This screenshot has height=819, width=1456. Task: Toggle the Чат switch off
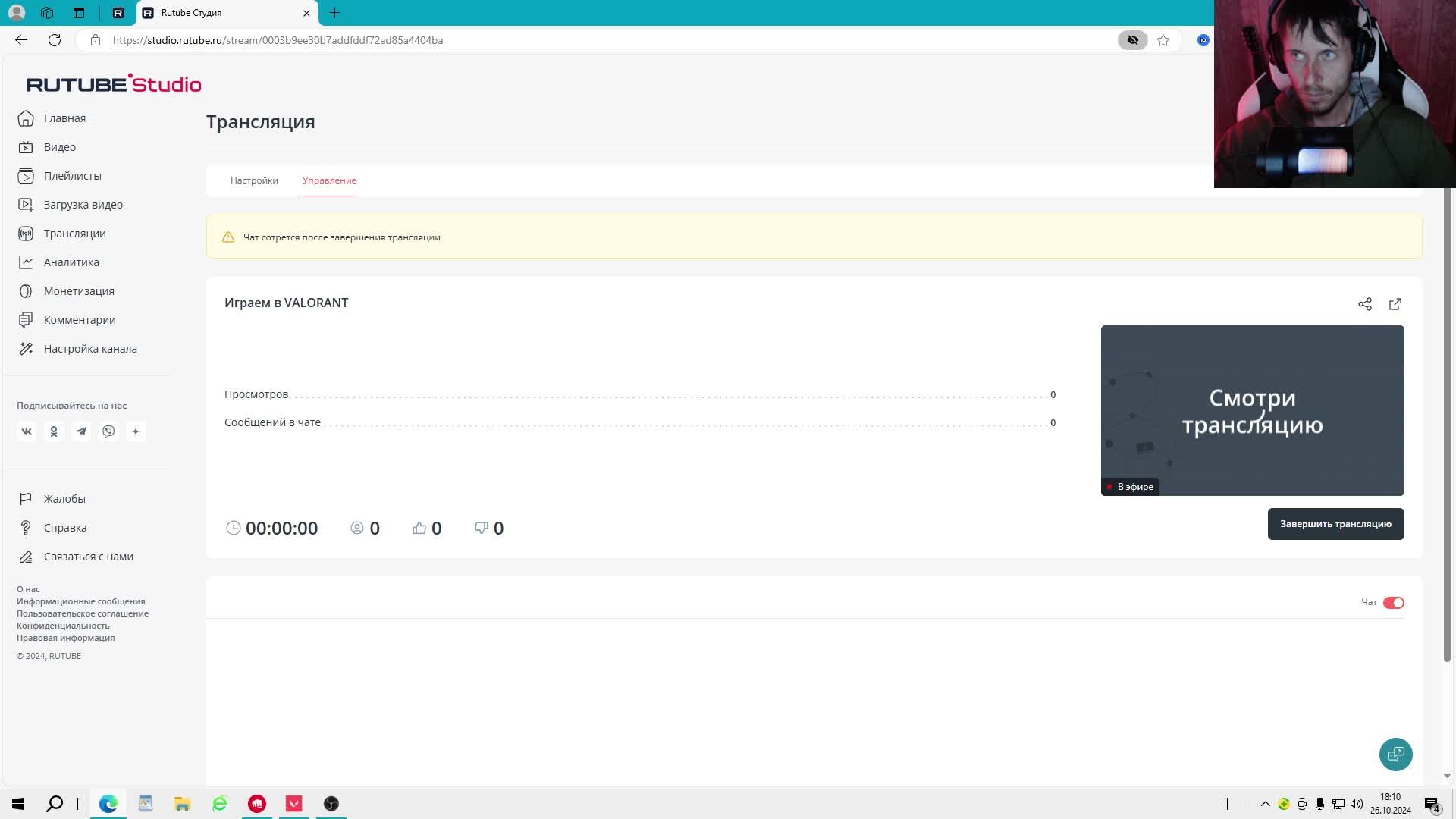click(1393, 603)
